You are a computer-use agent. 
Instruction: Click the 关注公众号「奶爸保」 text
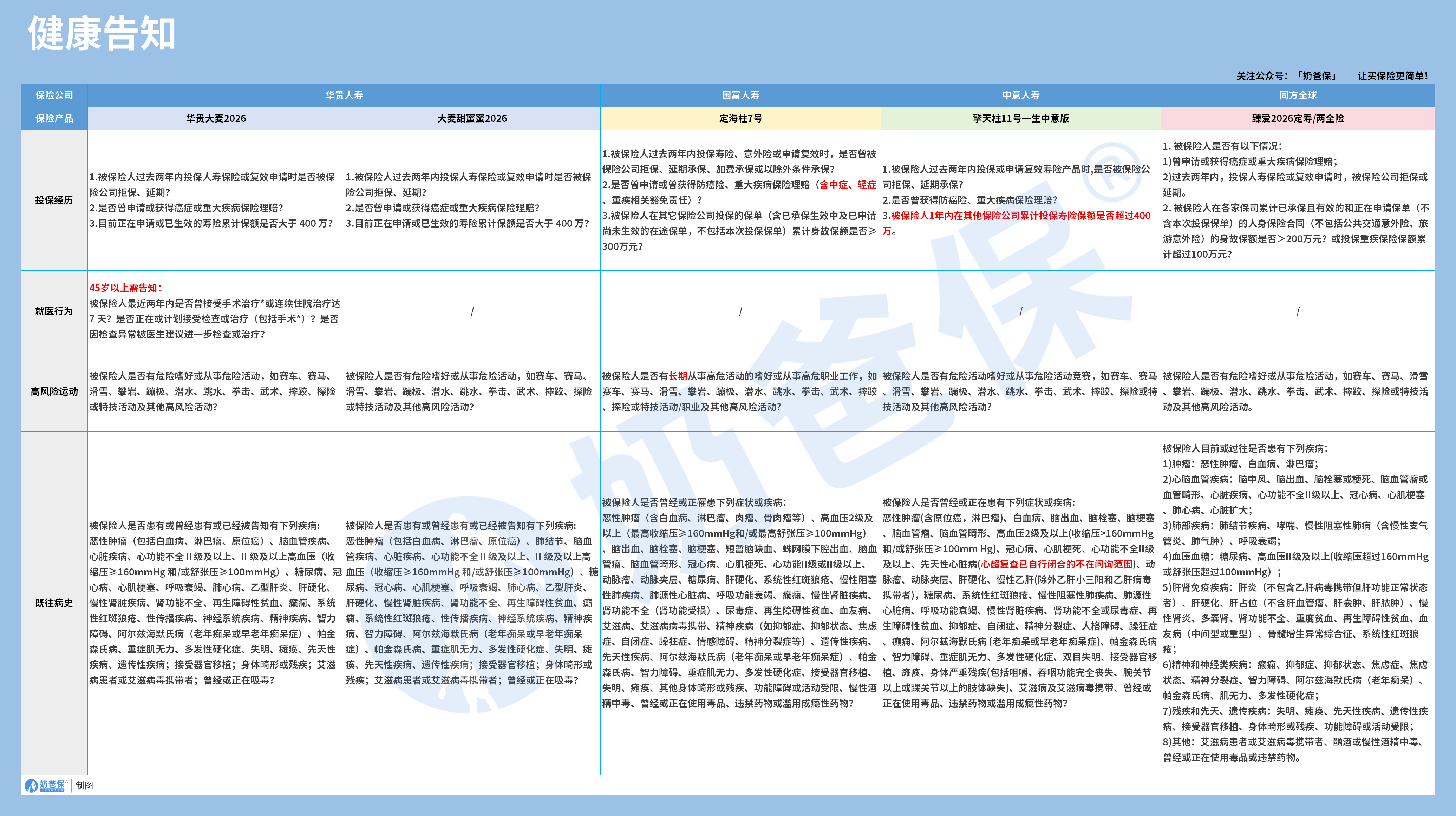click(x=1286, y=76)
